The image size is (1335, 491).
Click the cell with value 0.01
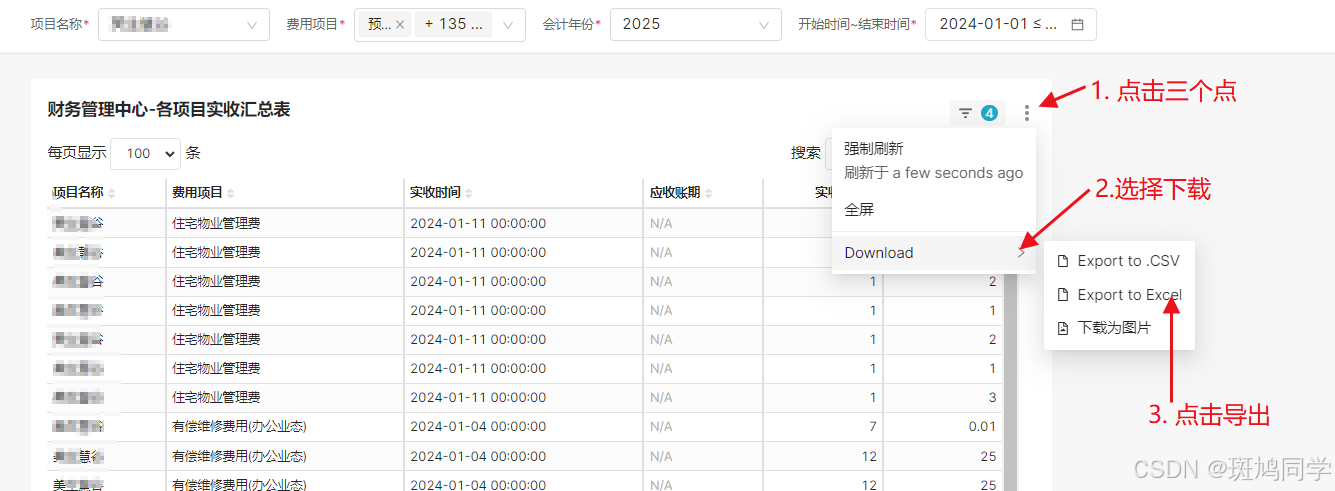pyautogui.click(x=943, y=427)
